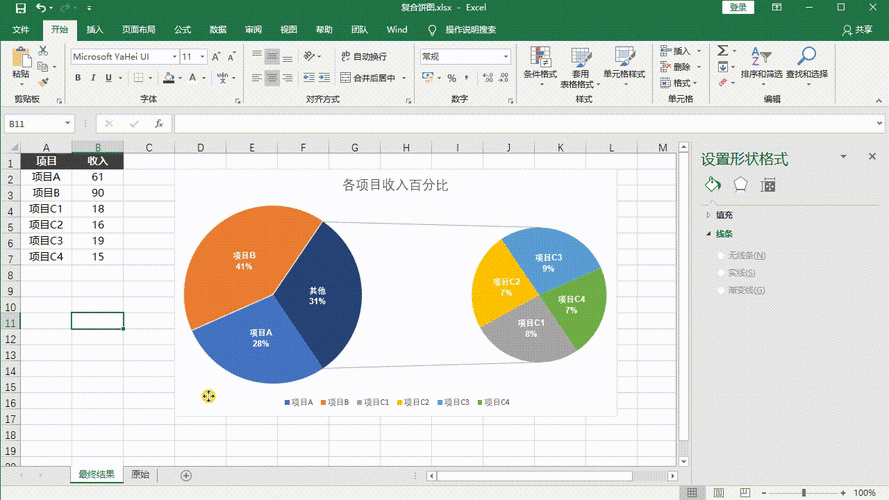Open Format as Table 套用表格格式

point(579,67)
